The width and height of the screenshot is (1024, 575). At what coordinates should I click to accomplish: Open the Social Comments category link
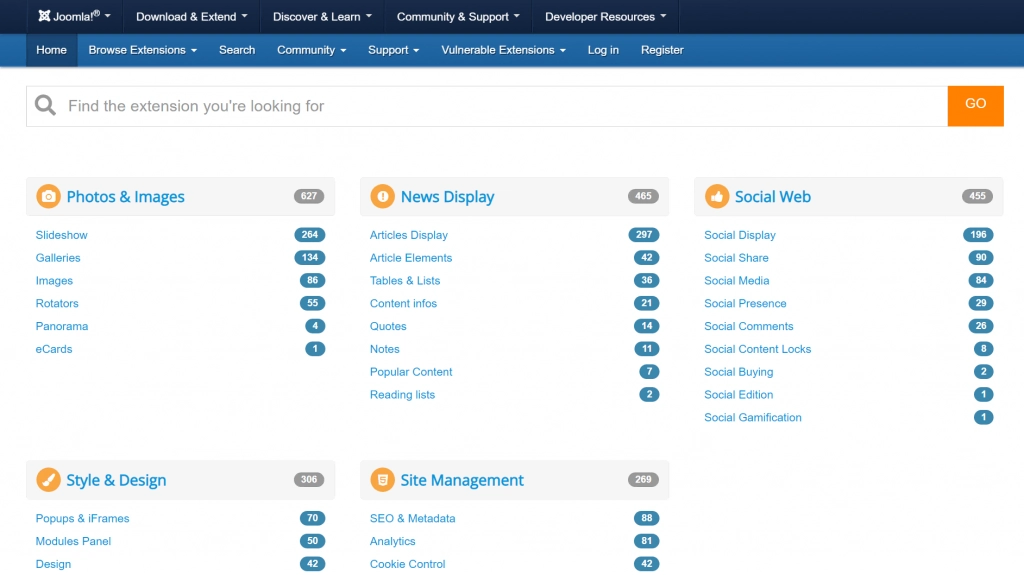tap(748, 326)
